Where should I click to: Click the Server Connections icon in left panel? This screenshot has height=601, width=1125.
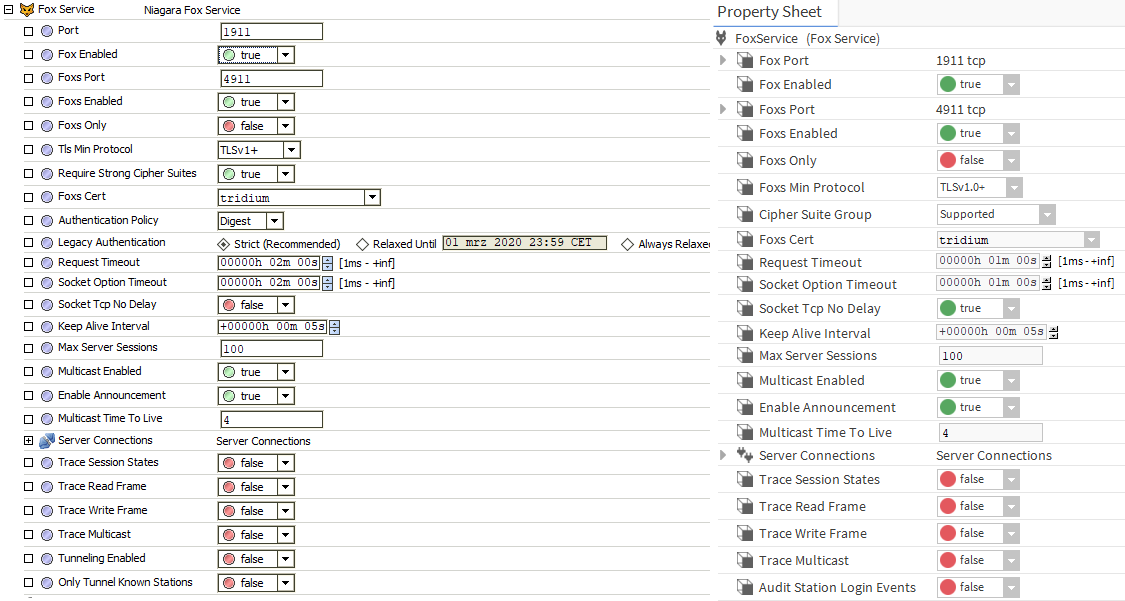point(47,441)
